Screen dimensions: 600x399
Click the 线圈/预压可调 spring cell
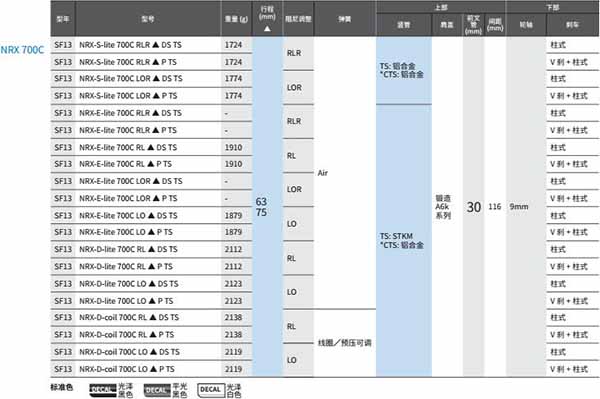click(344, 343)
